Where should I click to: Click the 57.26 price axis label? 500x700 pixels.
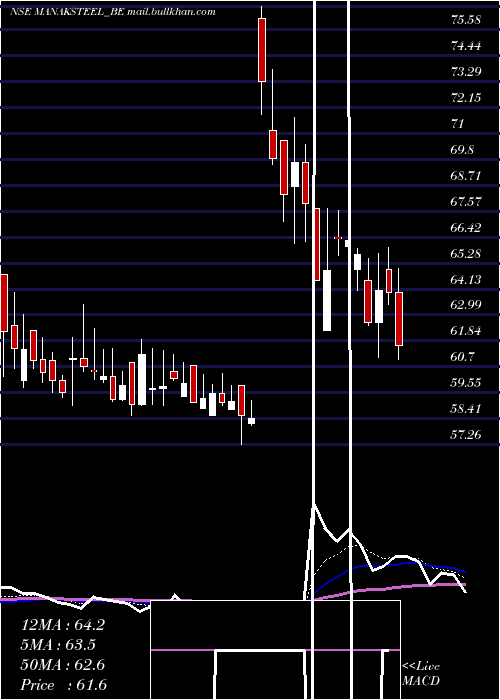coord(466,434)
